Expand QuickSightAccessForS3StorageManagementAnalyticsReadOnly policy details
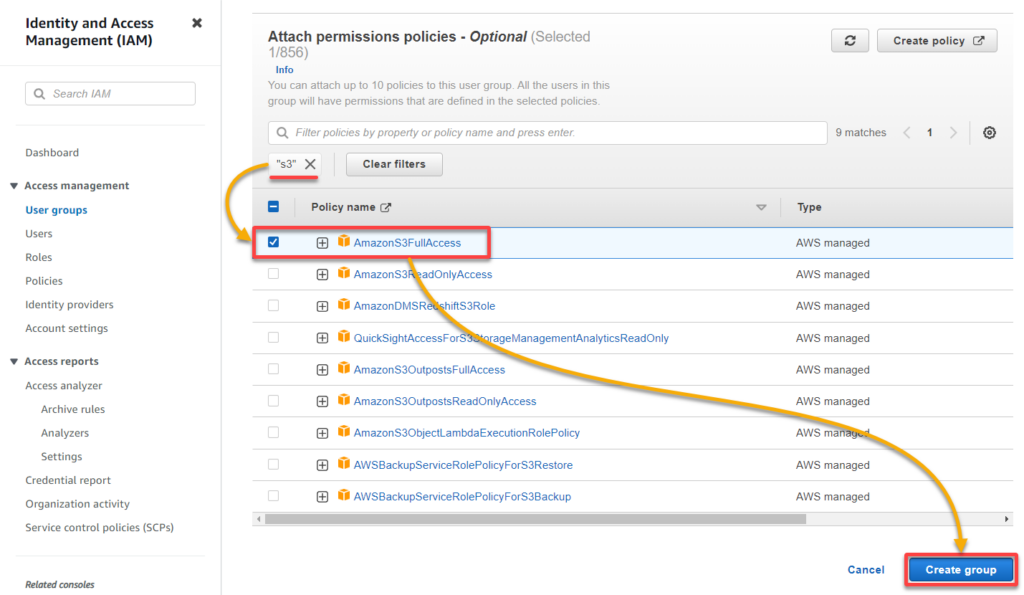This screenshot has height=595, width=1024. [322, 338]
